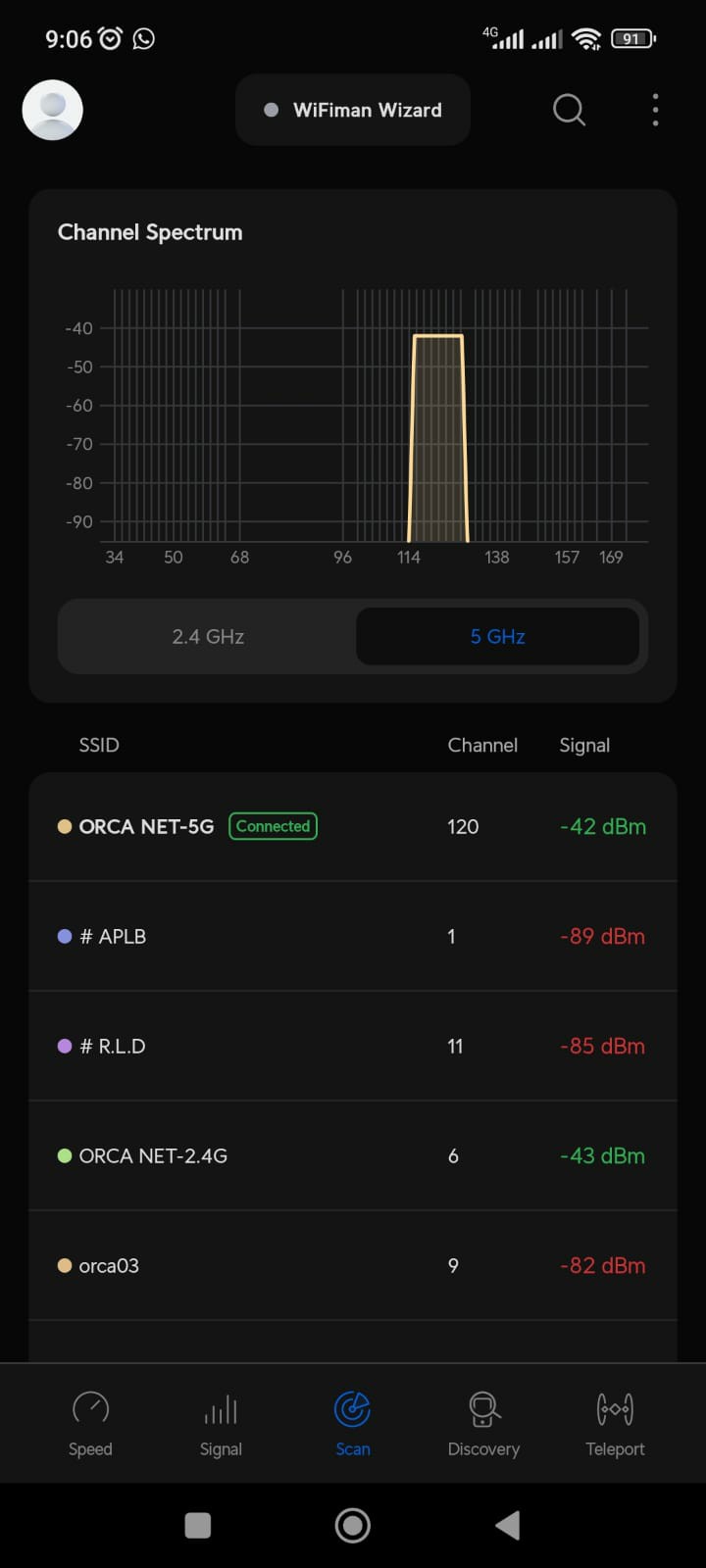This screenshot has height=1568, width=706.
Task: Tap the Scan radar icon
Action: click(352, 1409)
